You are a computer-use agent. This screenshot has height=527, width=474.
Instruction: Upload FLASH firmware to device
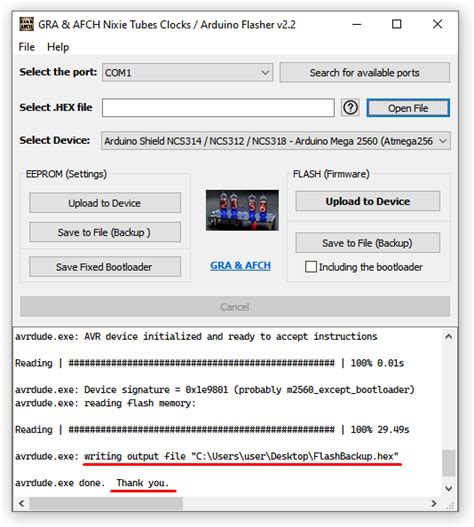click(367, 201)
